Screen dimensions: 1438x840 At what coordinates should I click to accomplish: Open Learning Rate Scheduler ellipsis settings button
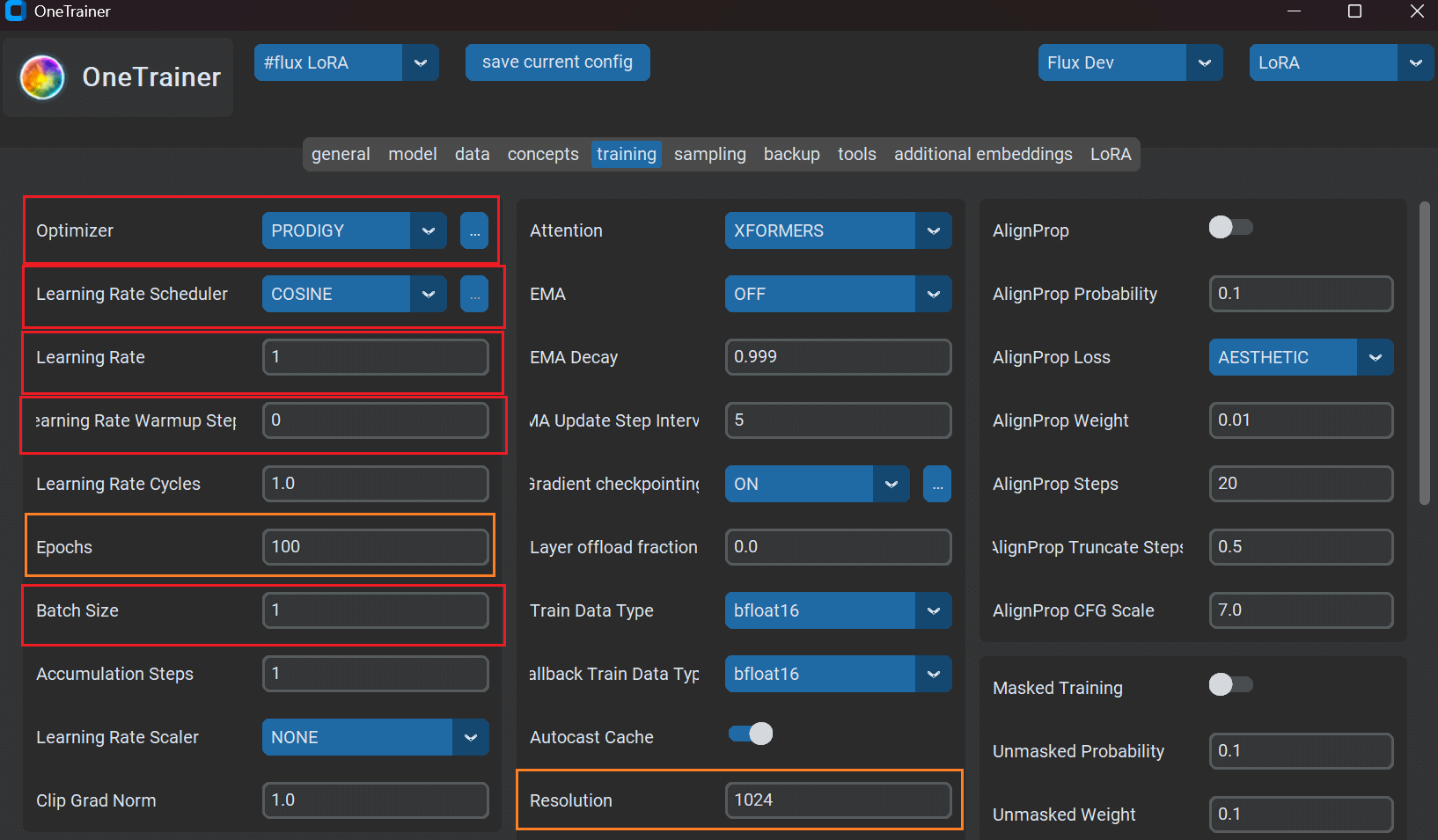(x=474, y=294)
